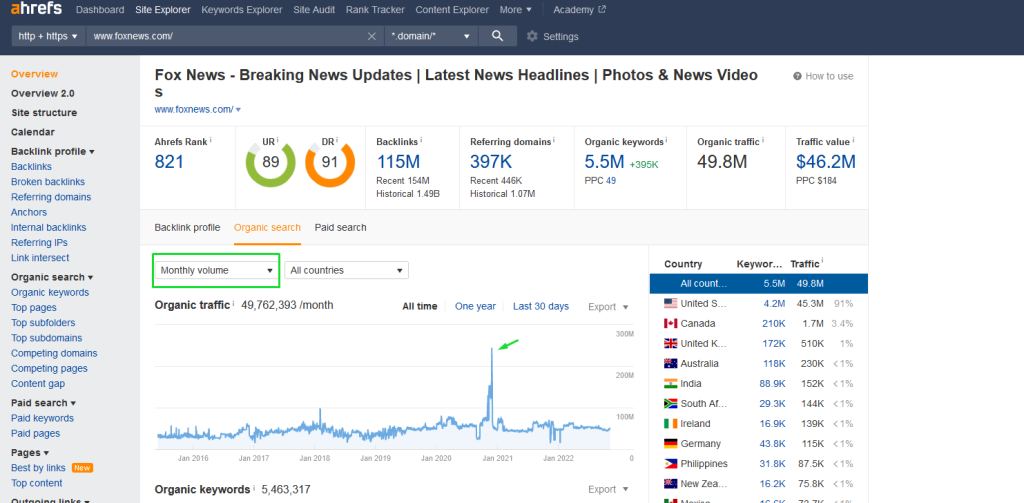Open Keywords Explorer in top navigation
1024x503 pixels.
242,10
